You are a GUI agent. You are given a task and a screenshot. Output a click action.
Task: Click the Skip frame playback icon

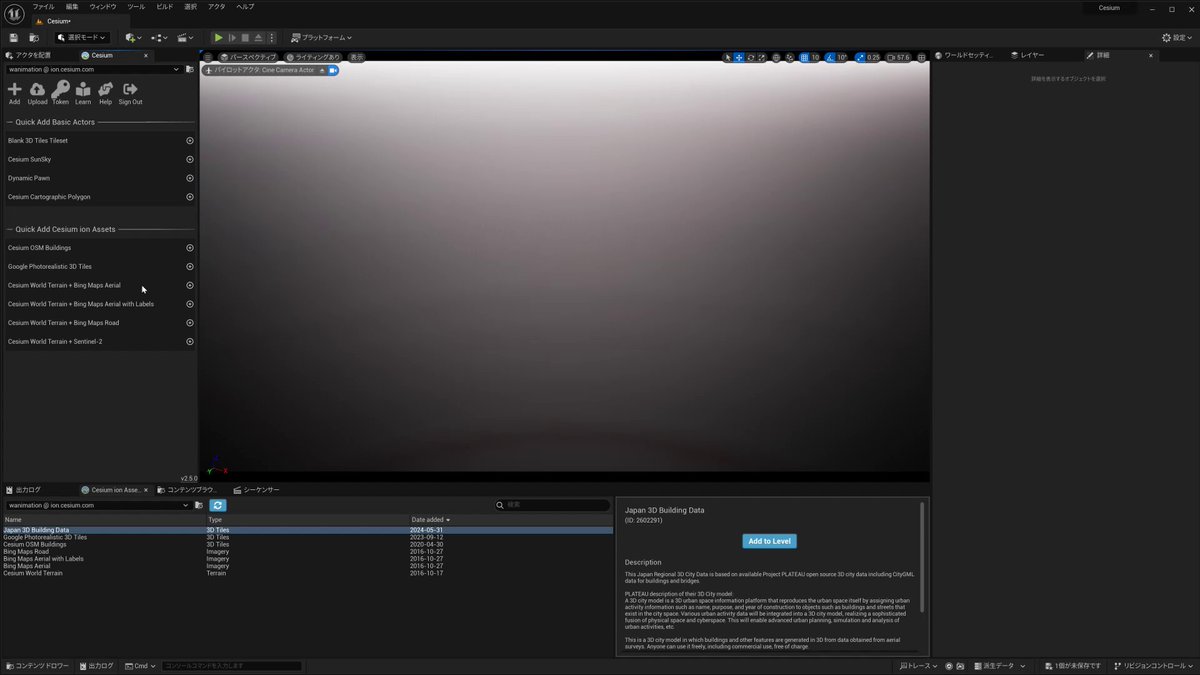[x=232, y=37]
